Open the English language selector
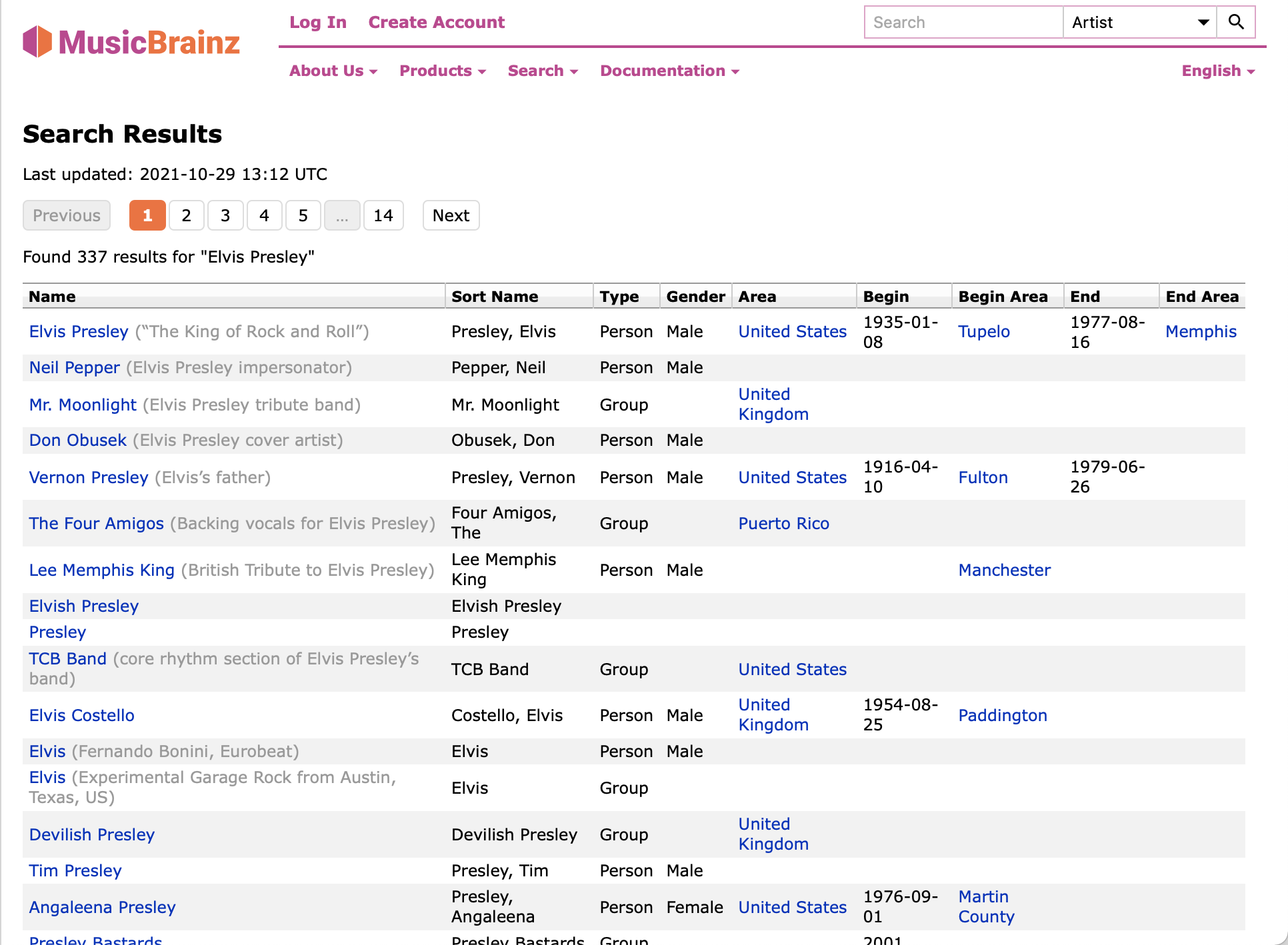The width and height of the screenshot is (1288, 945). coord(1217,71)
